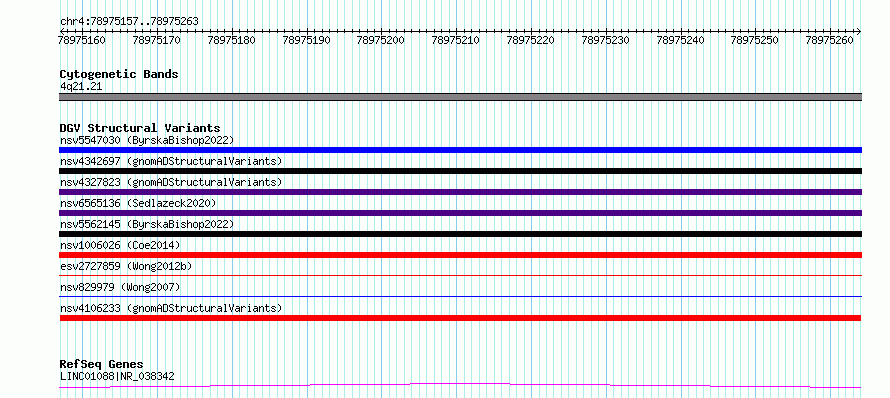Open the nsv1006026 (Coe2014) label
890x398 pixels.
pos(120,245)
